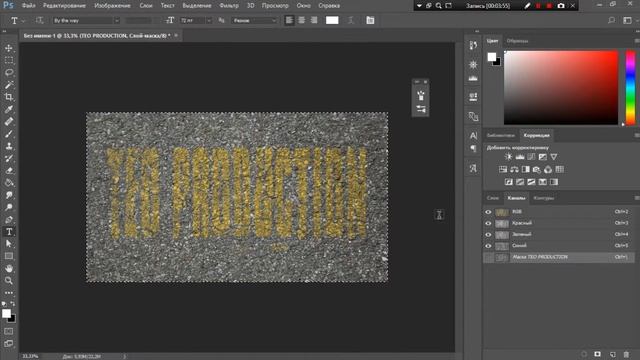Select the Rectangle shape tool

[x=9, y=256]
